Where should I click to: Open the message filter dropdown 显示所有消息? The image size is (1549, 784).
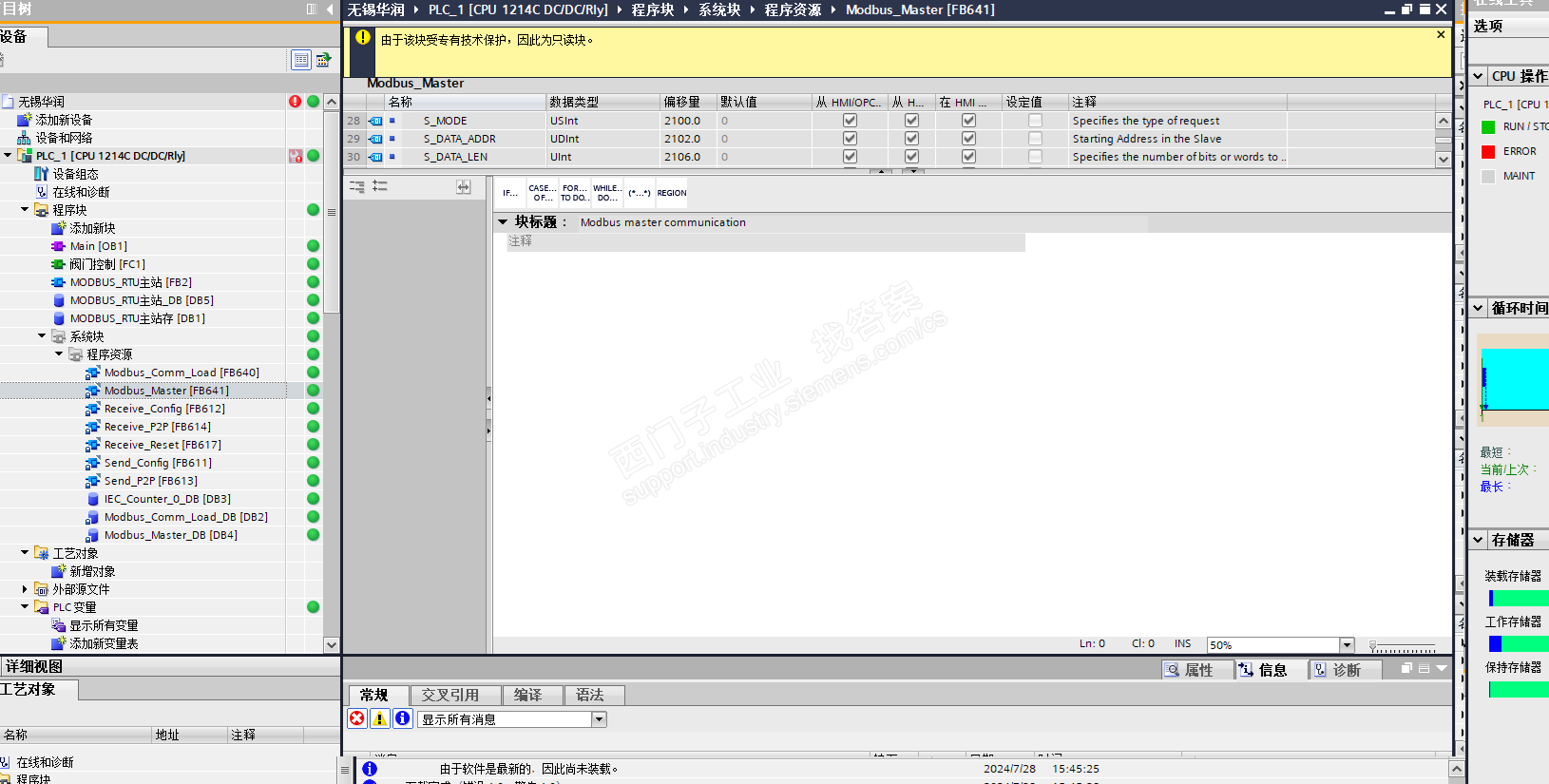pos(599,719)
